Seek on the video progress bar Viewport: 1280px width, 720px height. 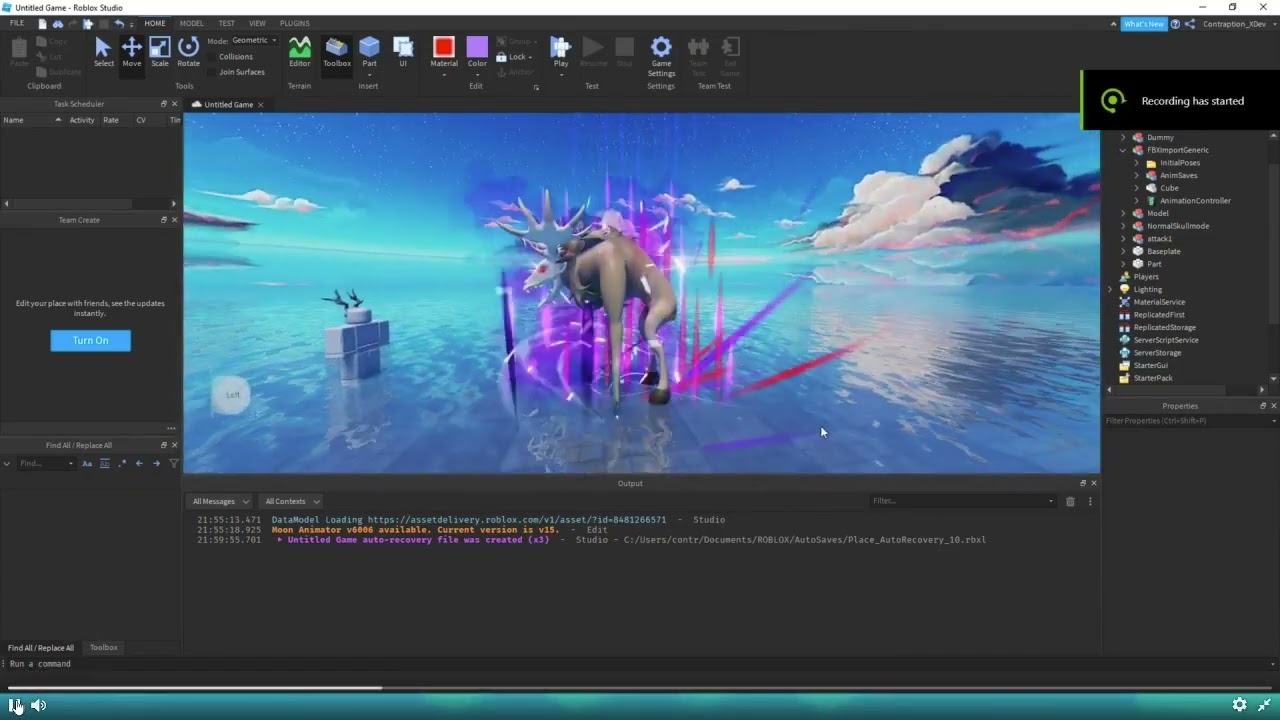640,687
